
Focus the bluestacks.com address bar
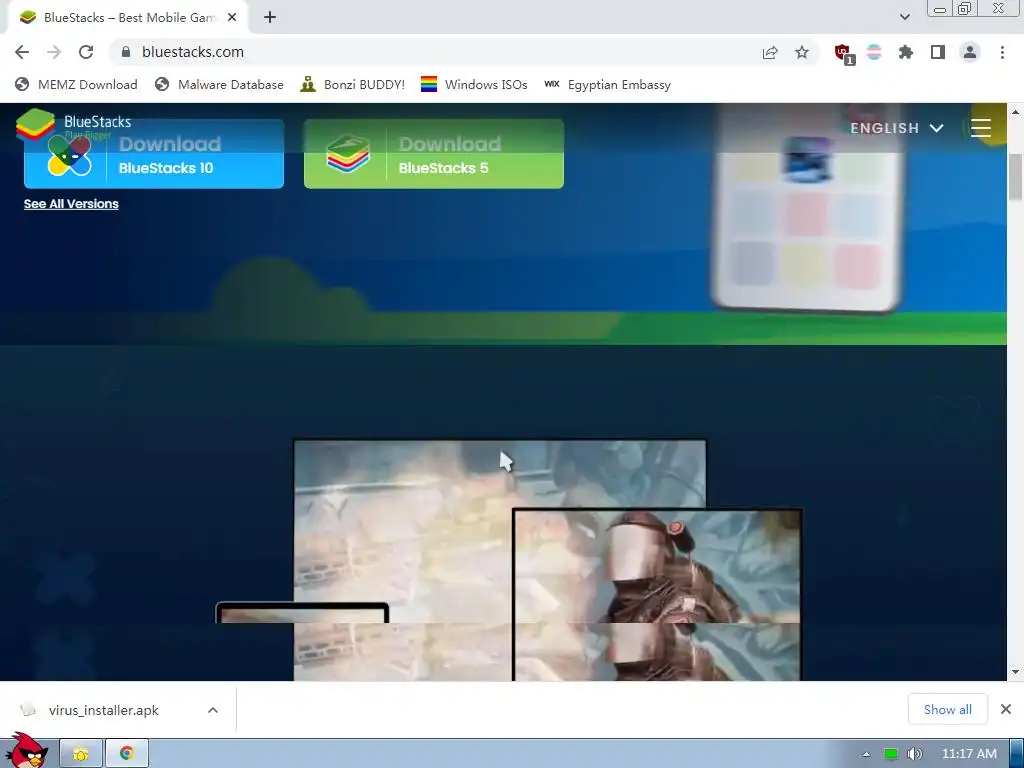coord(438,52)
